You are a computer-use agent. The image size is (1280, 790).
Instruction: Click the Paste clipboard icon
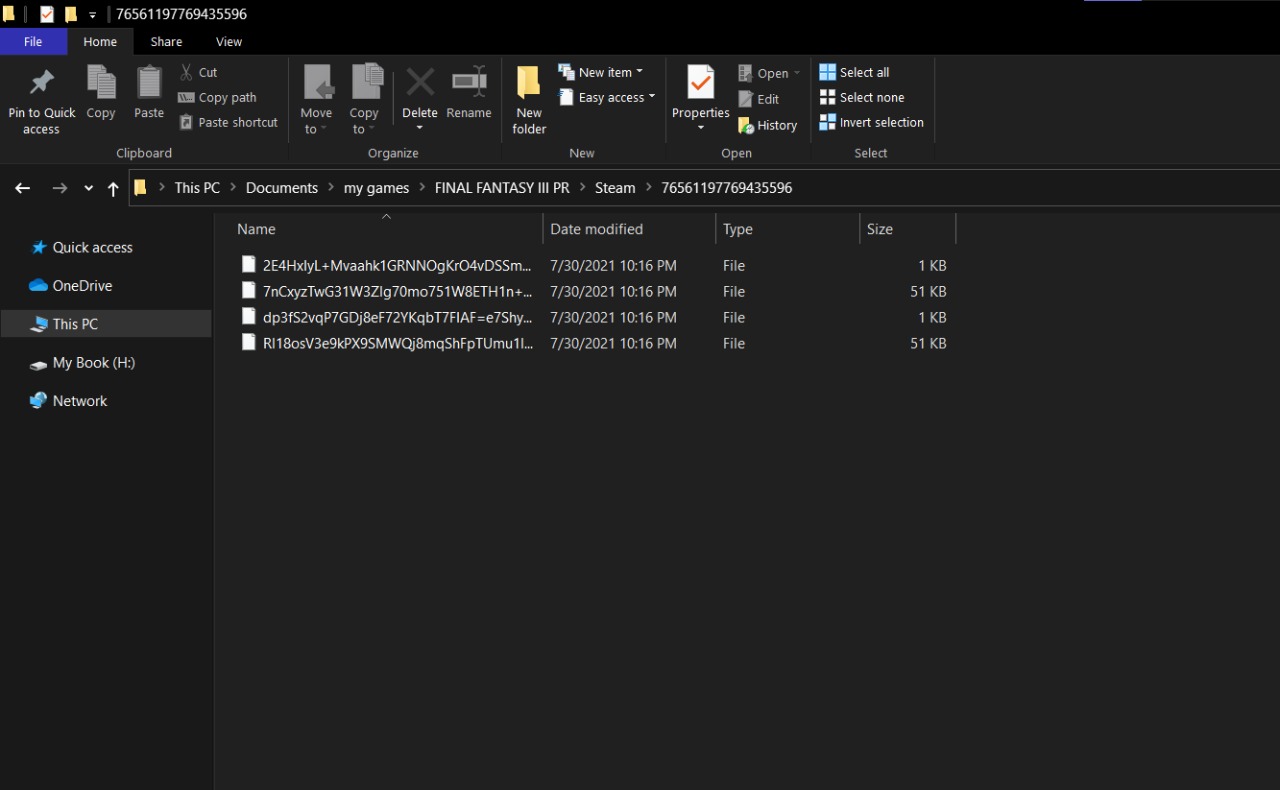[x=149, y=83]
